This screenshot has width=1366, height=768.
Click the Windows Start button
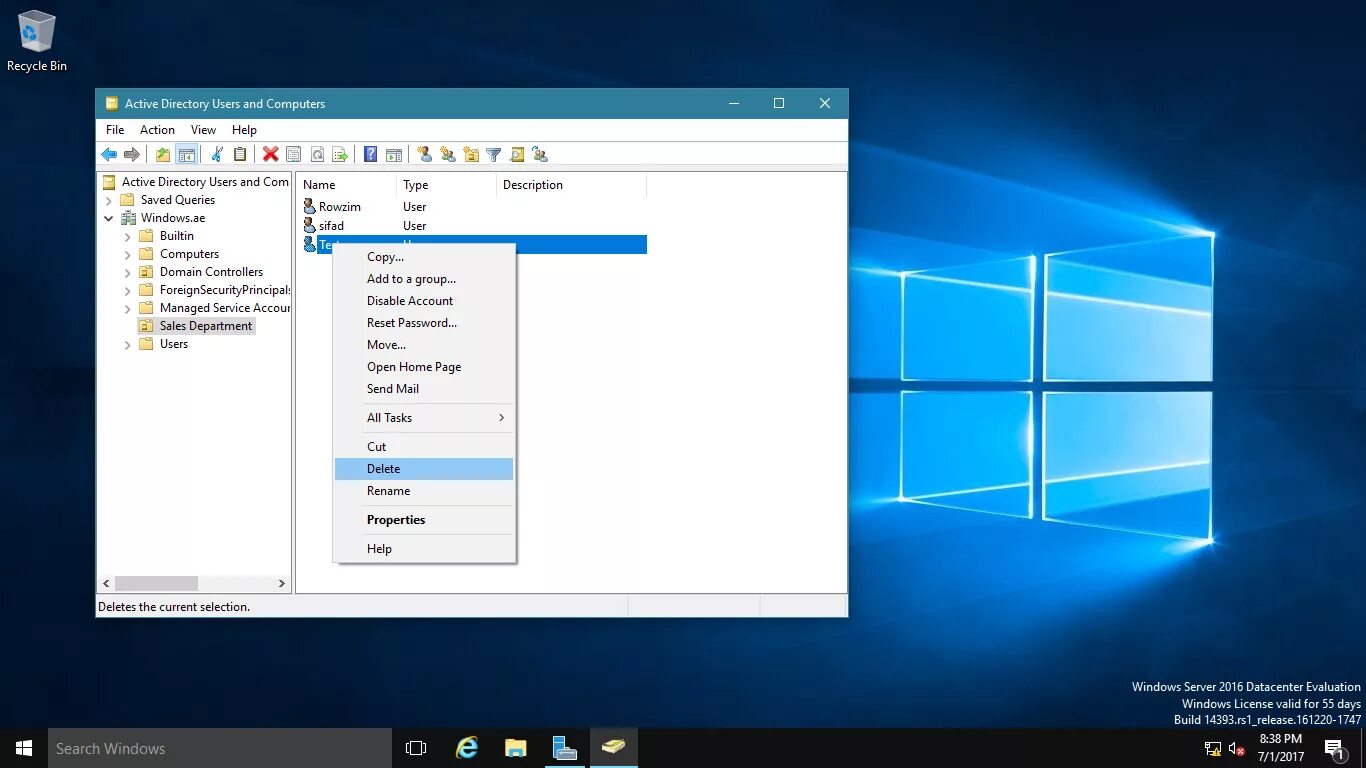(24, 748)
